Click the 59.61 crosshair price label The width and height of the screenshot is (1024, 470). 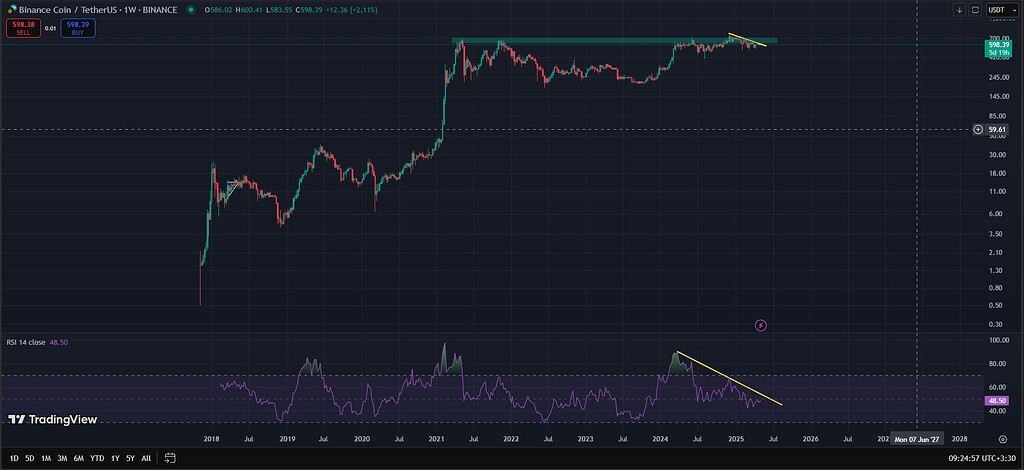click(997, 129)
